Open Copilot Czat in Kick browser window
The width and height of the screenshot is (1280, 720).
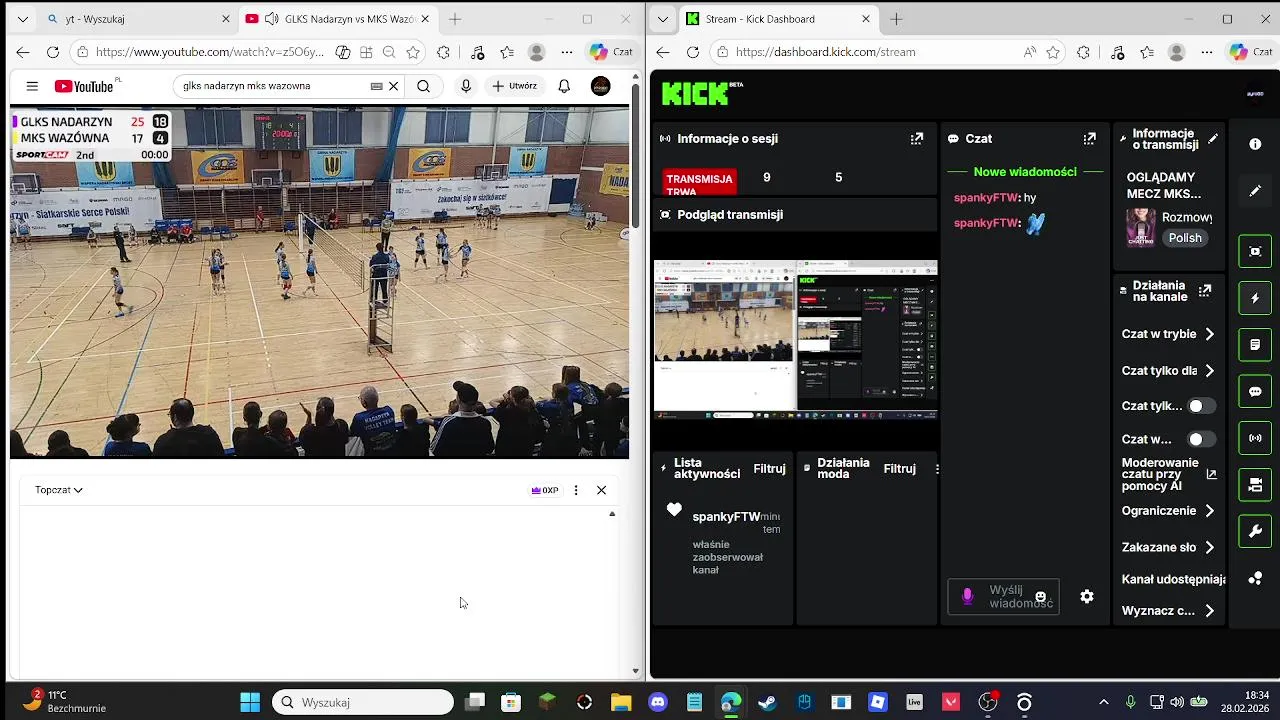1251,52
